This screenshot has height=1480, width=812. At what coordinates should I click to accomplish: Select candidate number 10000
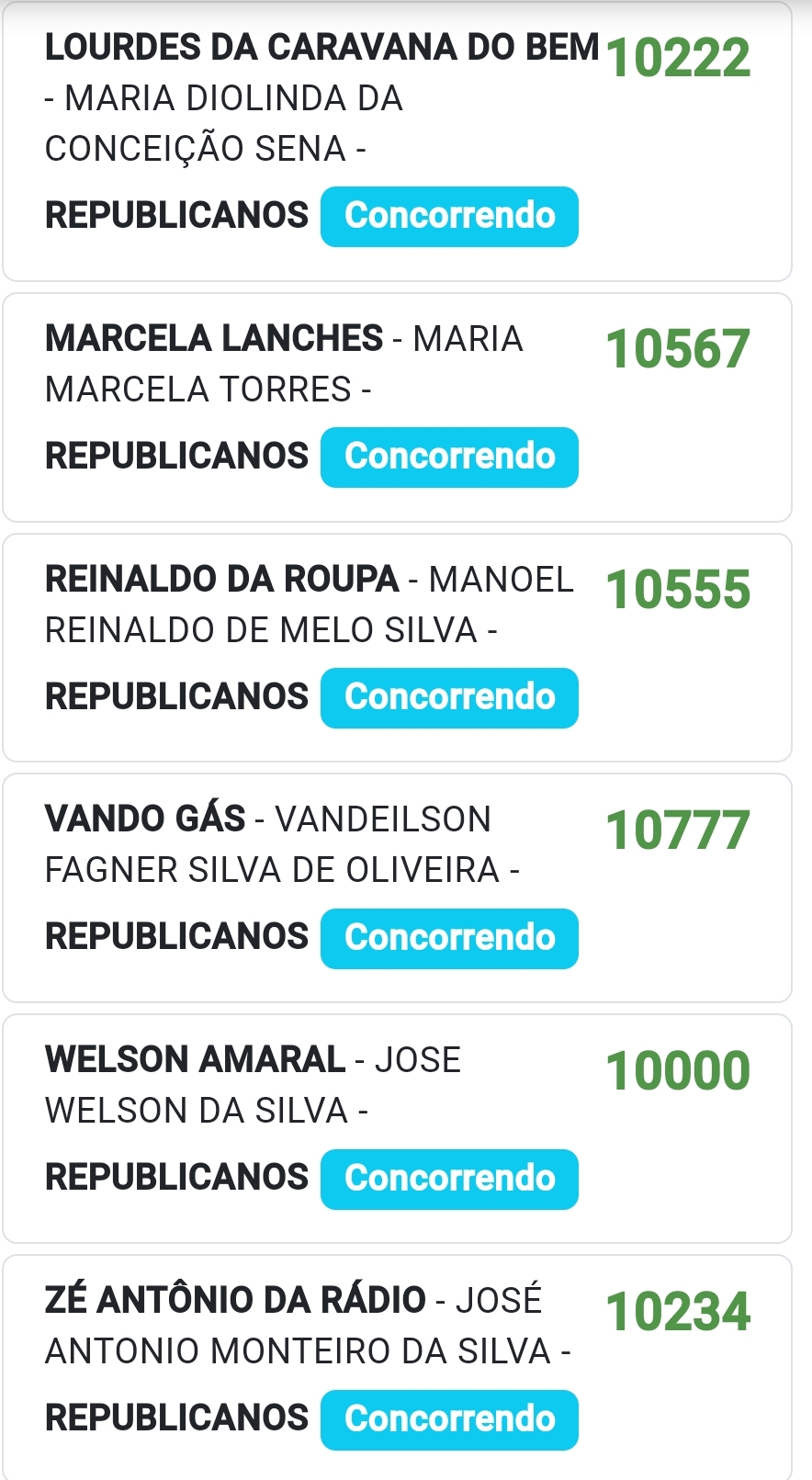pyautogui.click(x=678, y=1071)
